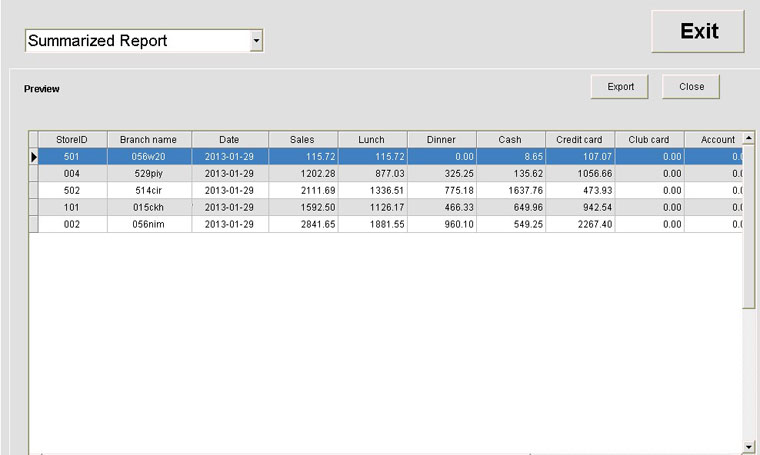Select StoreID cell 502
Image resolution: width=760 pixels, height=455 pixels.
pos(73,190)
